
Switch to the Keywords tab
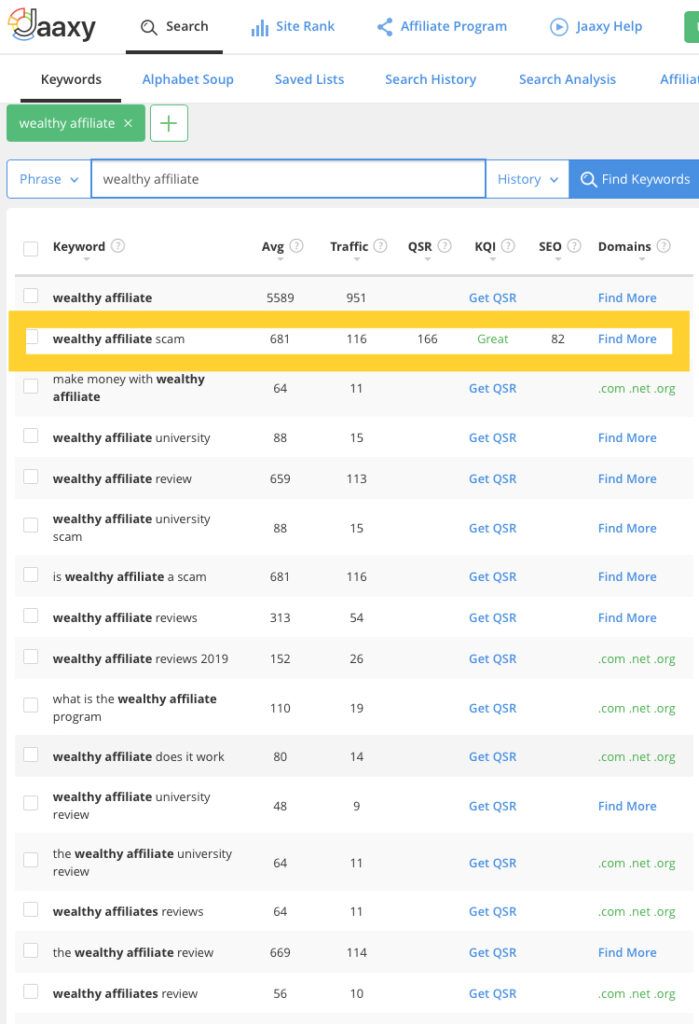tap(71, 80)
